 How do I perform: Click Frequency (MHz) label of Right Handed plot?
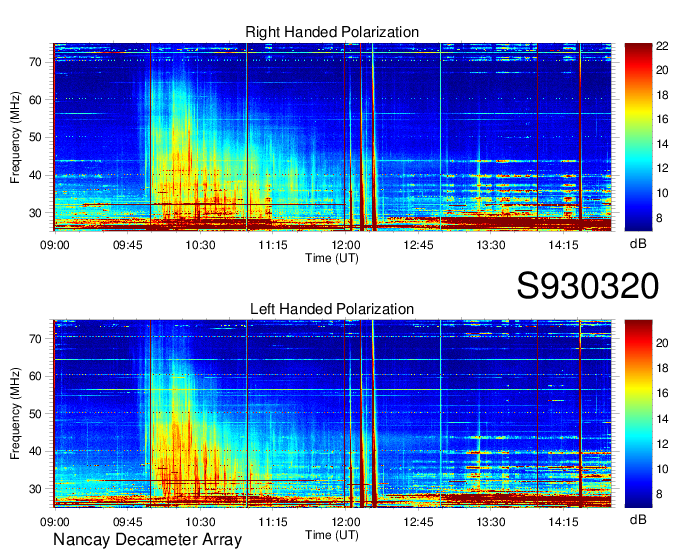[15, 137]
